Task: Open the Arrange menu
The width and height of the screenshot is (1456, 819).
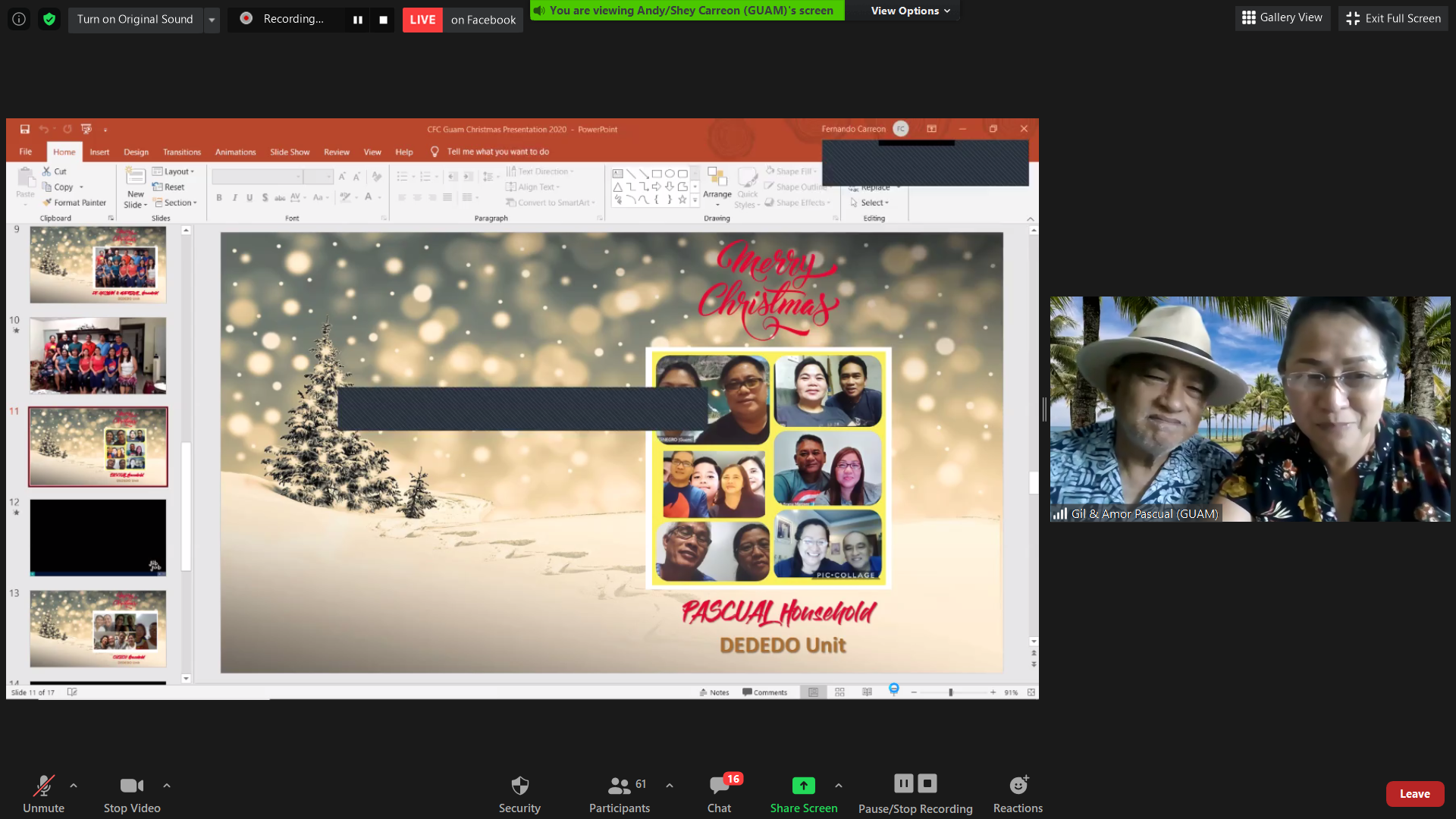Action: (x=717, y=187)
